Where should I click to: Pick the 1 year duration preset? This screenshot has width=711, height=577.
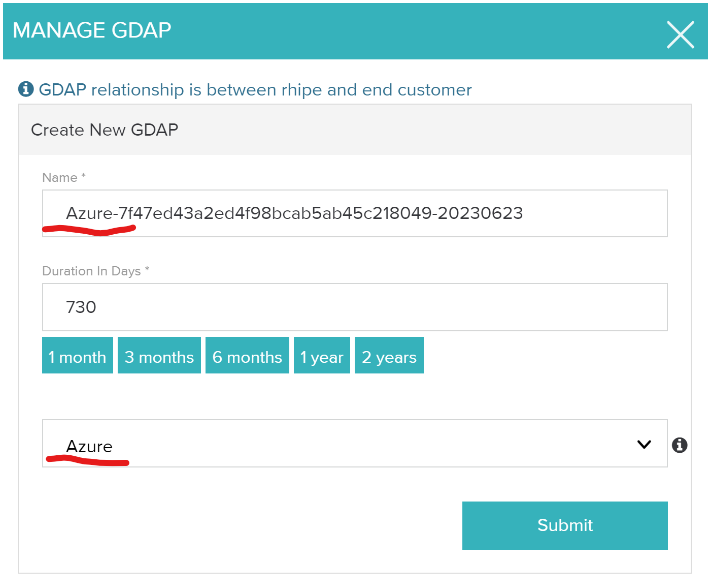[322, 357]
